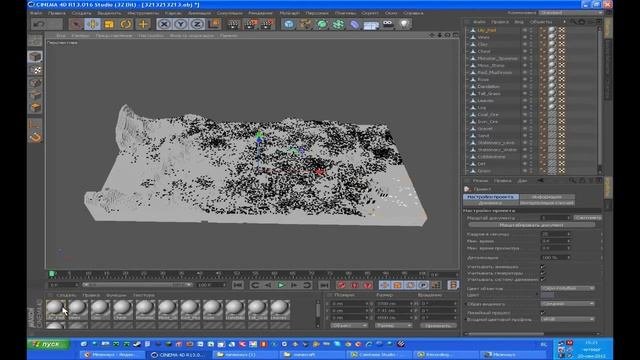Switch to Model mode in sidebar
Screen dimensions: 640x360
pyautogui.click(x=36, y=56)
